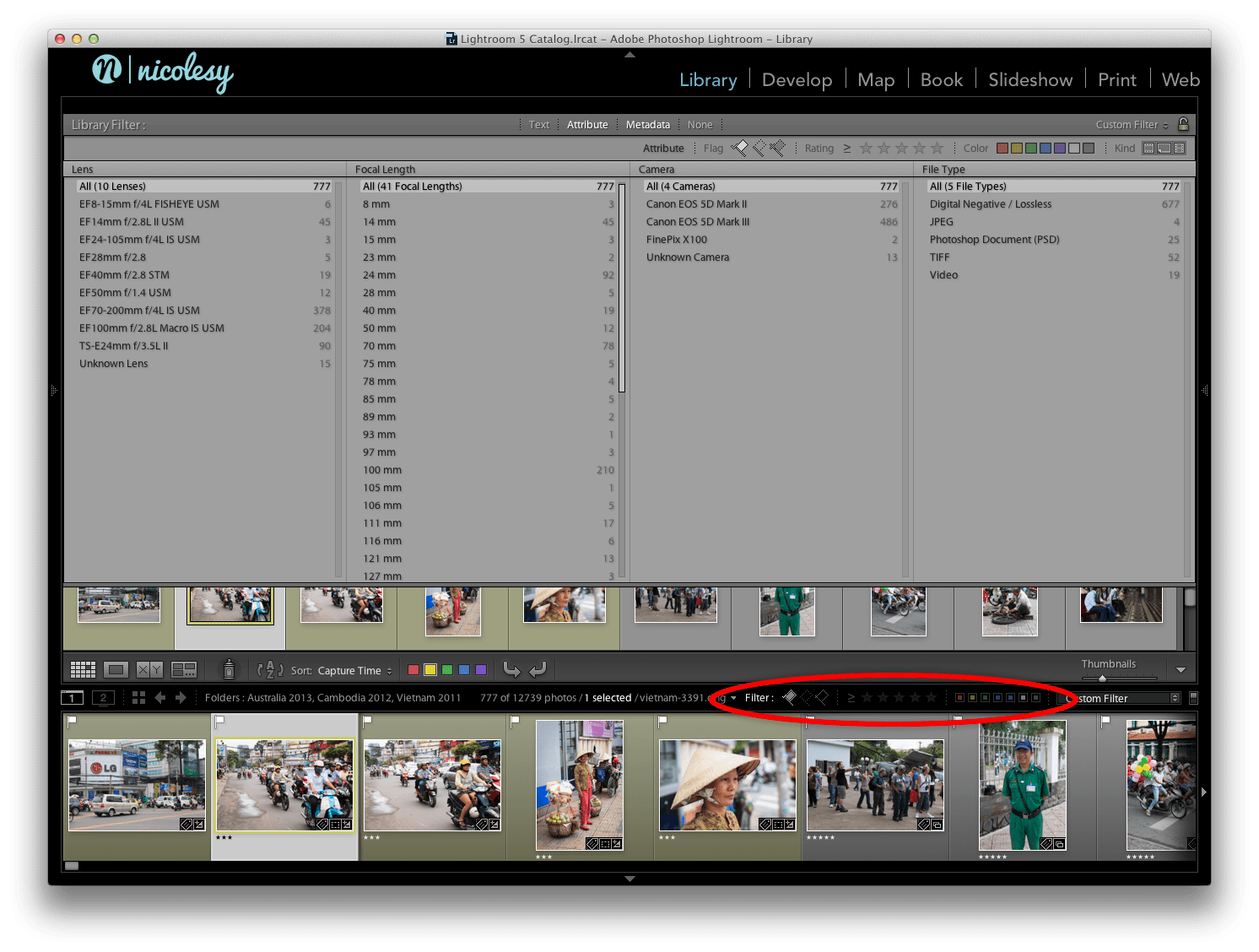
Task: Toggle the flagged filter in the Attribute bar
Action: pyautogui.click(x=739, y=149)
